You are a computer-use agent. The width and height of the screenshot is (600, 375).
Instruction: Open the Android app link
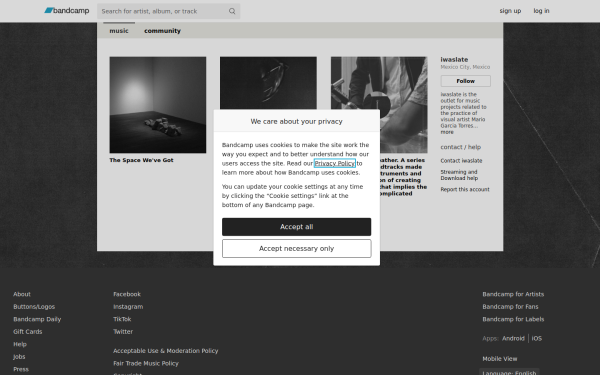tap(513, 339)
